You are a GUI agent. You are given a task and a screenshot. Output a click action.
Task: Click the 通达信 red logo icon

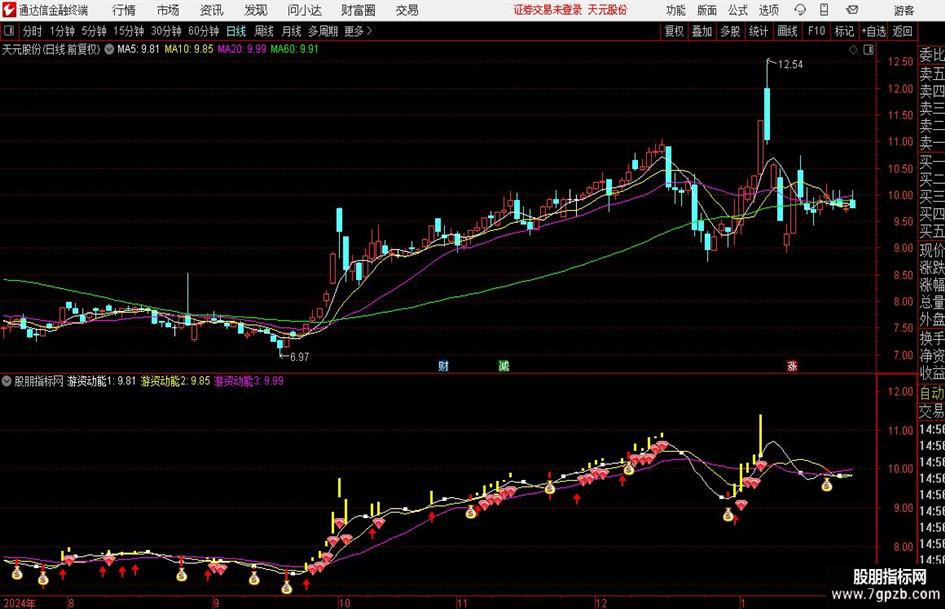tap(9, 10)
